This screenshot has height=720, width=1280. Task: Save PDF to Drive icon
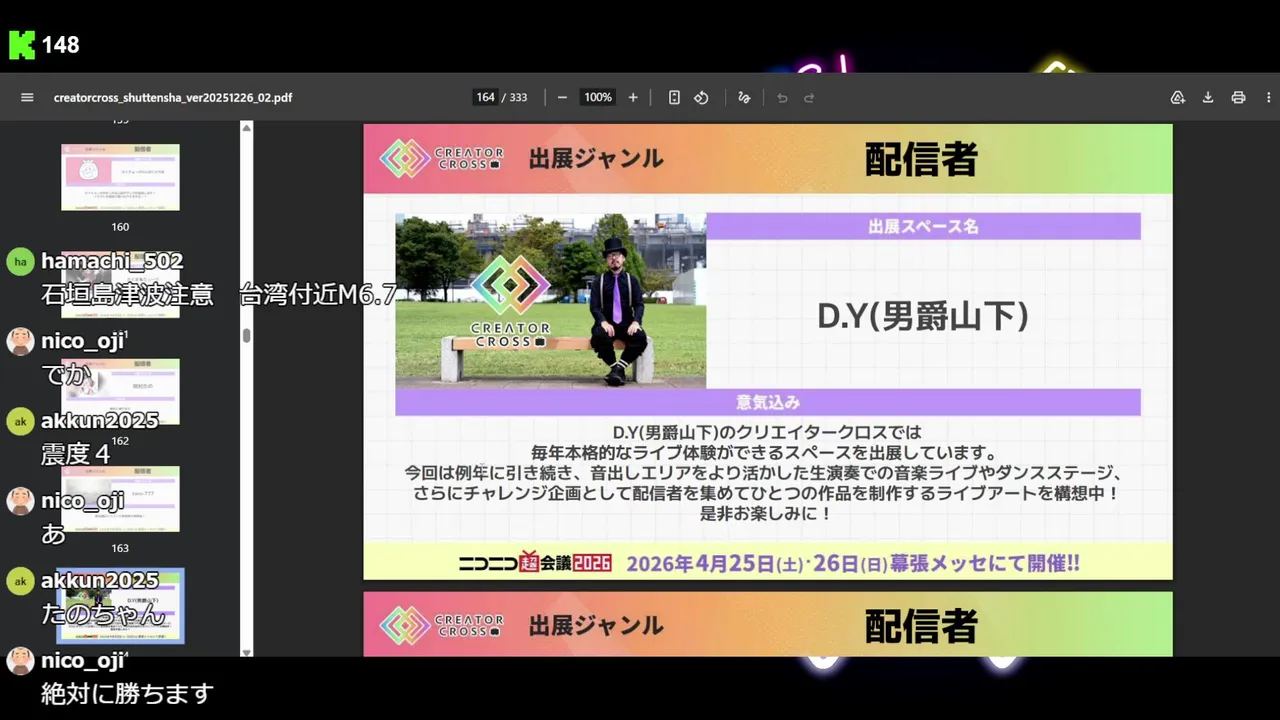[x=1178, y=97]
